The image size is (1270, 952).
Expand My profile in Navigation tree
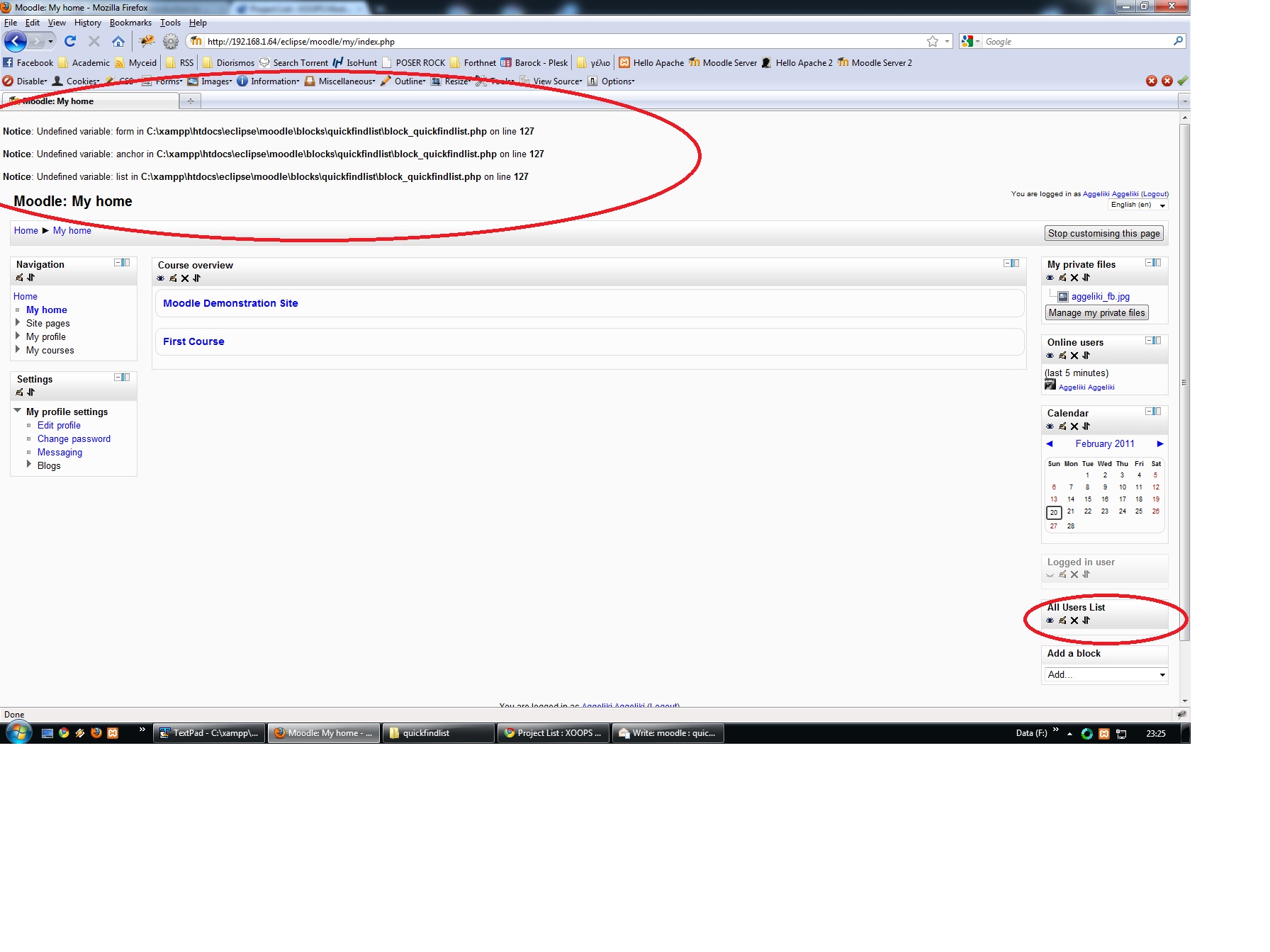tap(18, 336)
